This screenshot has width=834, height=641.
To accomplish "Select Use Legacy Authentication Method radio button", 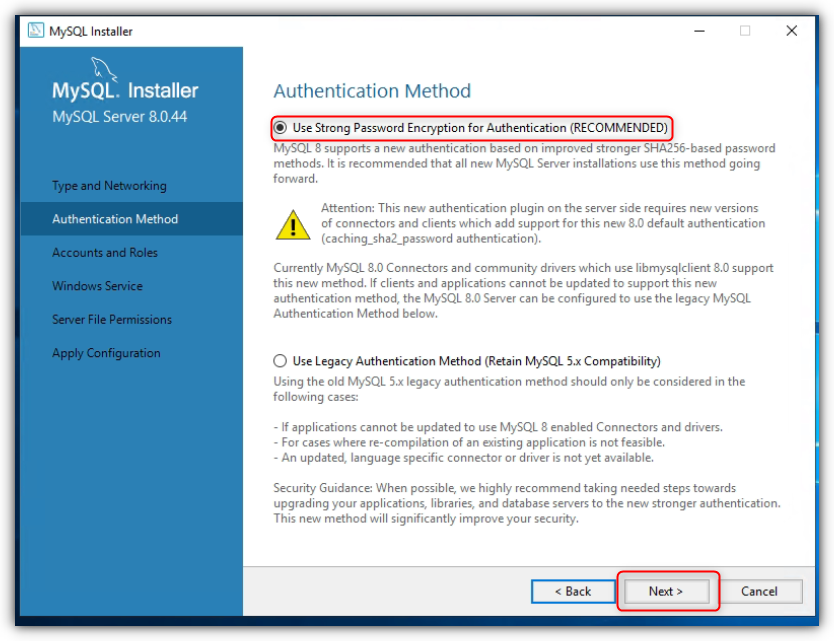I will pyautogui.click(x=280, y=361).
